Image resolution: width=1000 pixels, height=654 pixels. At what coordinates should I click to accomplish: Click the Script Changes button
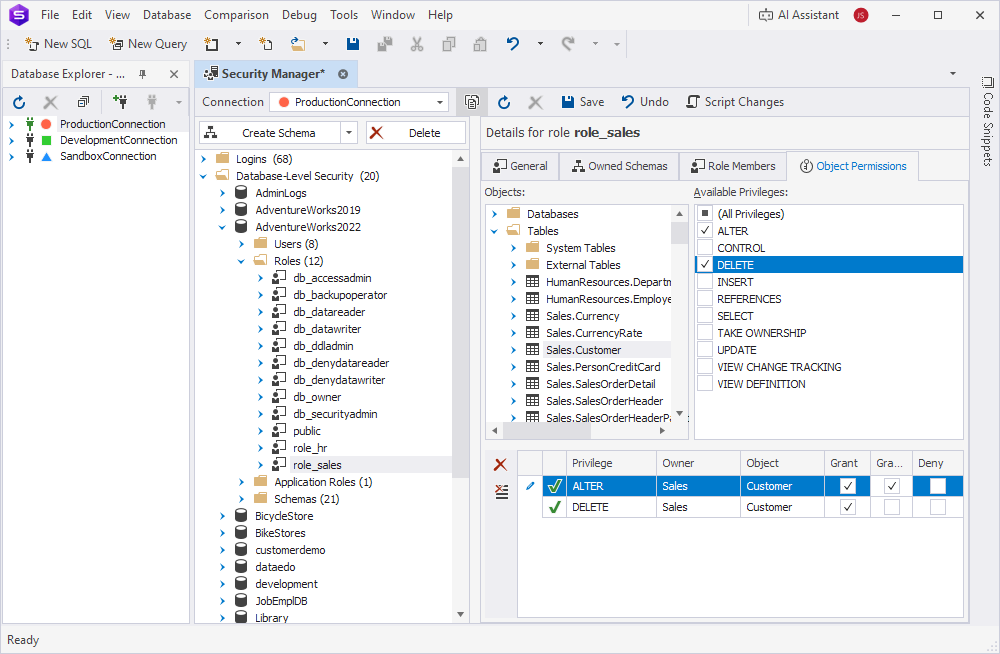736,101
